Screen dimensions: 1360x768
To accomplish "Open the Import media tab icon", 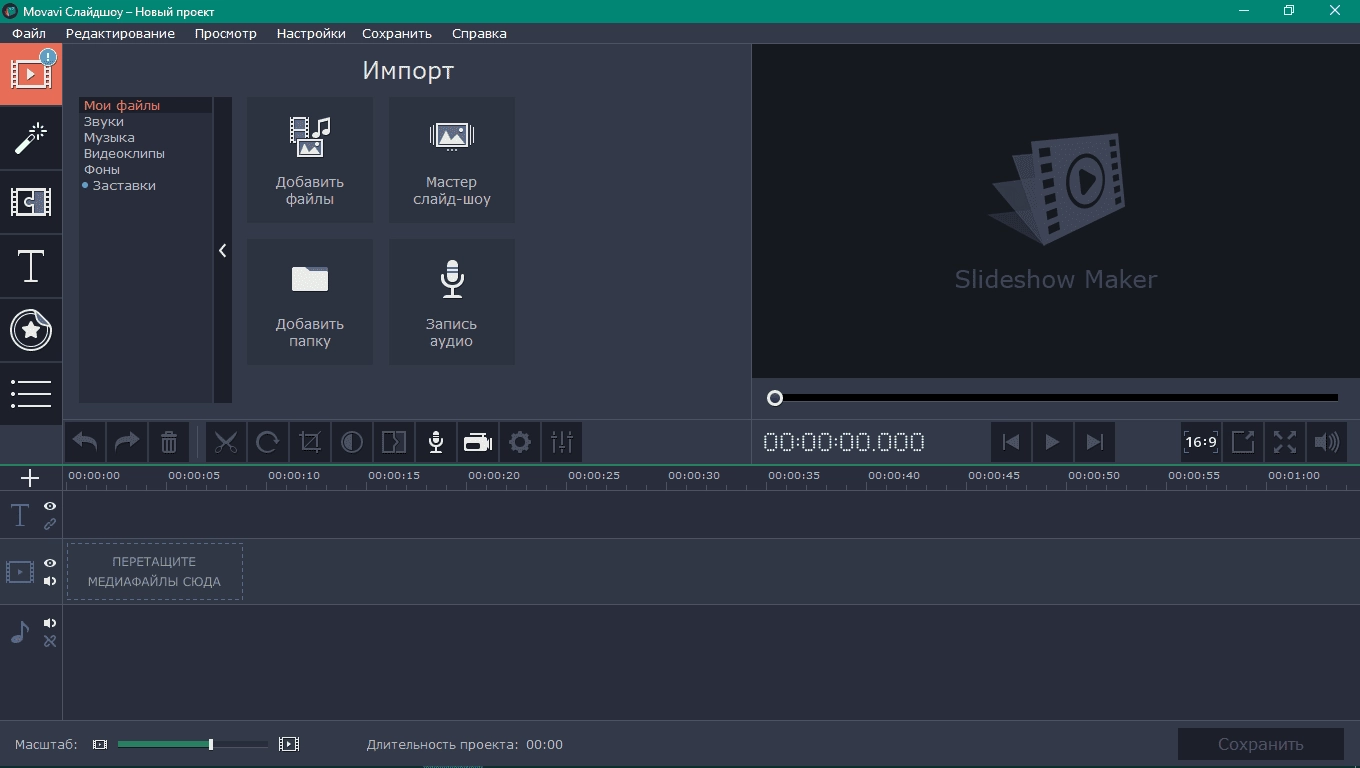I will (31, 74).
